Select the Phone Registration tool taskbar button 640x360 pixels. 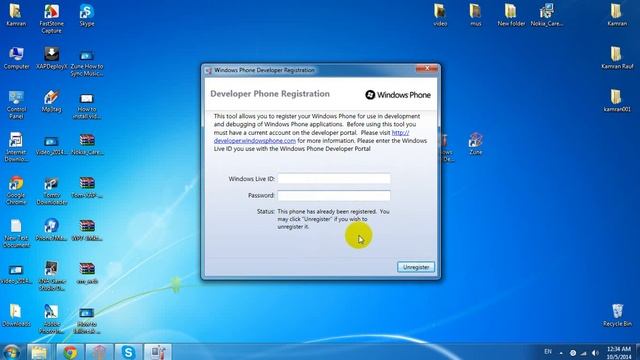(x=158, y=352)
